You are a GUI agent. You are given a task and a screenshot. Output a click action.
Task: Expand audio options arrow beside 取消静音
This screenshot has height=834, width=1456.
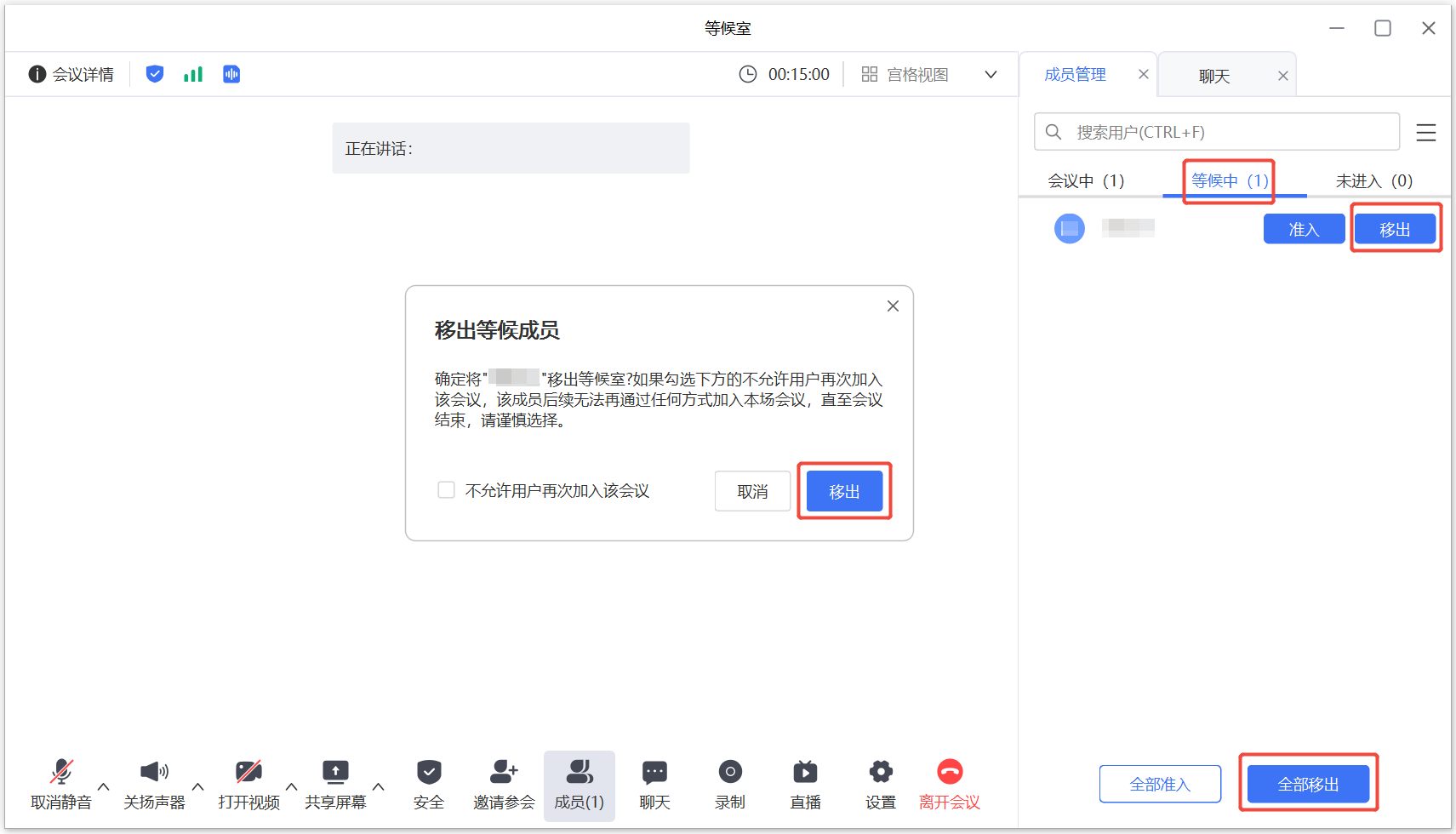[x=104, y=786]
